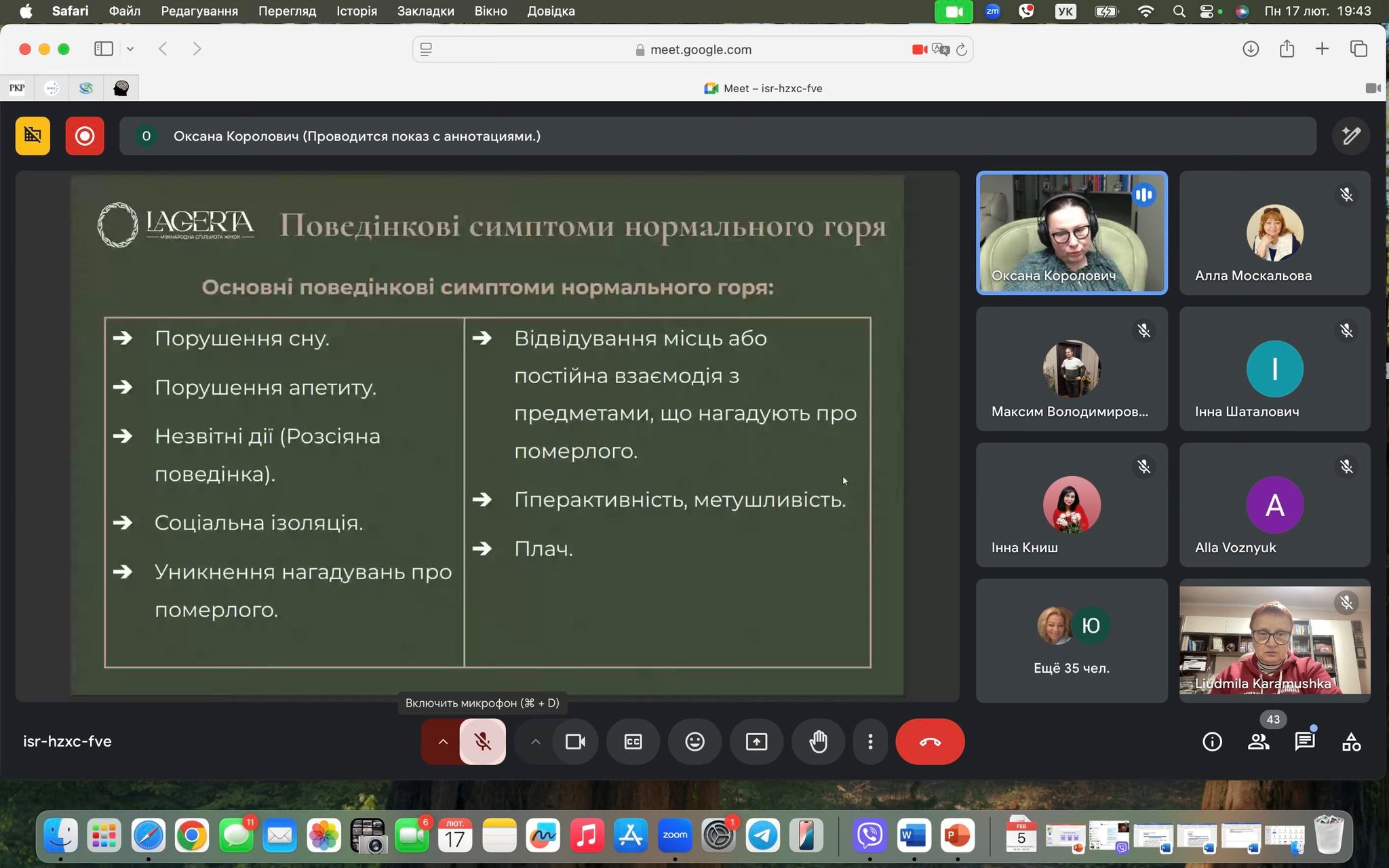Show the participants list
1389x868 pixels.
(x=1258, y=742)
